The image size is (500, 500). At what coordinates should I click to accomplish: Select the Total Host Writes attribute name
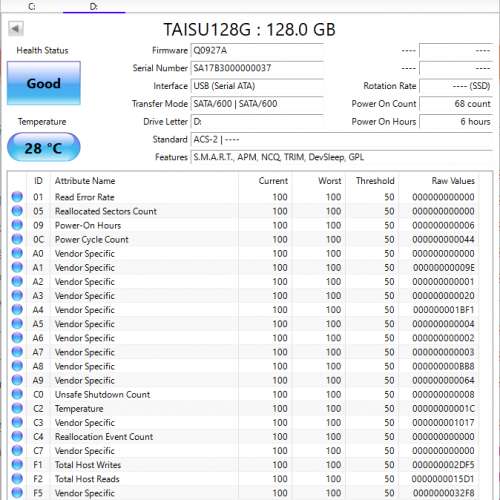pos(88,465)
